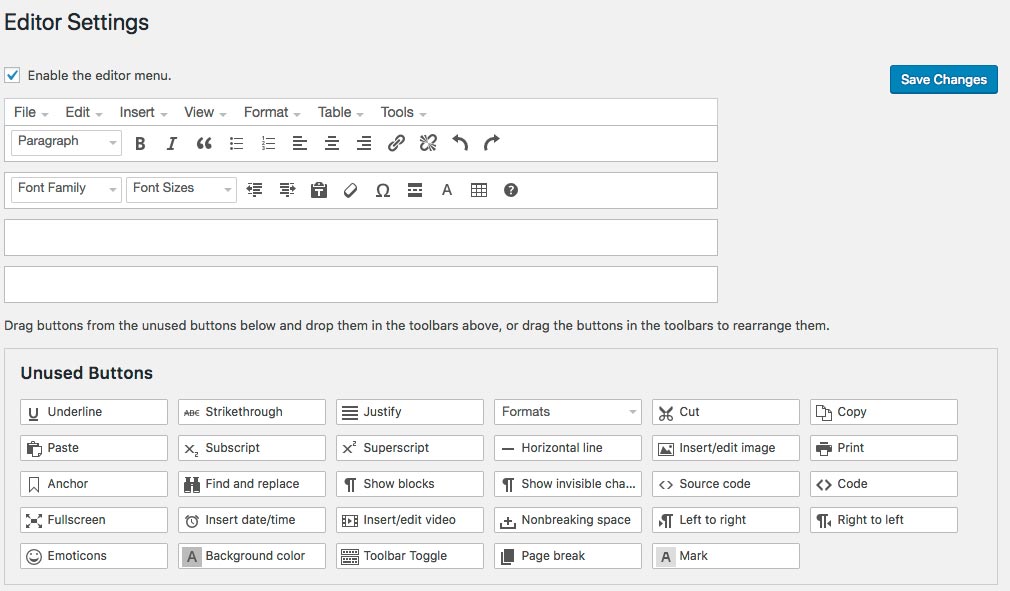Click the Save Changes button
This screenshot has width=1010, height=591.
point(944,79)
